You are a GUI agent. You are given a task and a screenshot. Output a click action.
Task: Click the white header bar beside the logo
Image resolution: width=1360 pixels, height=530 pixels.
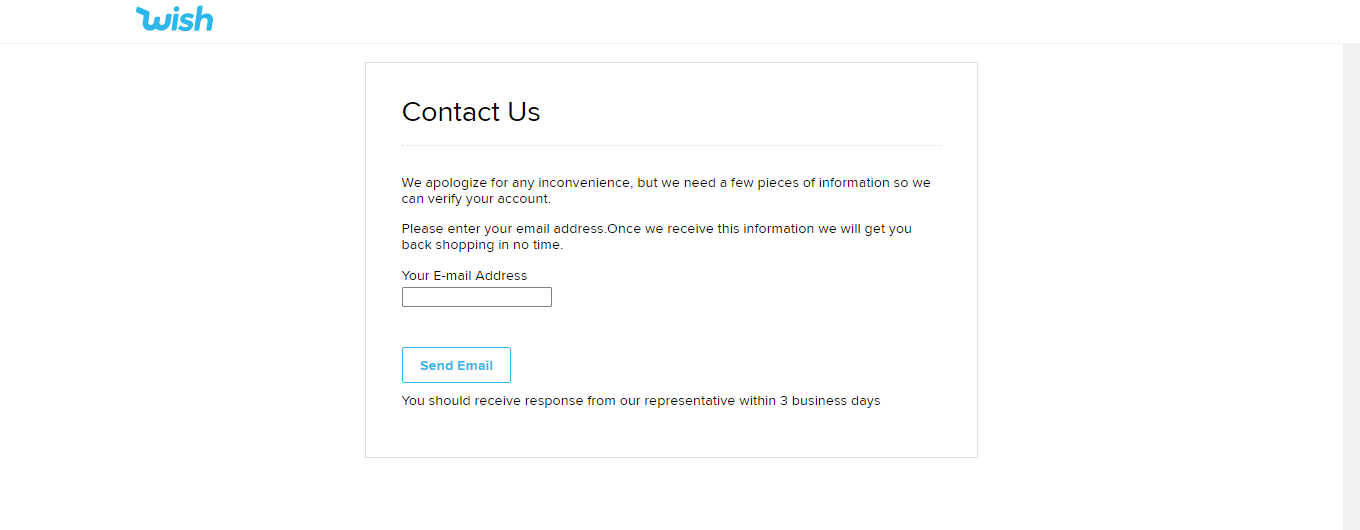[x=700, y=20]
